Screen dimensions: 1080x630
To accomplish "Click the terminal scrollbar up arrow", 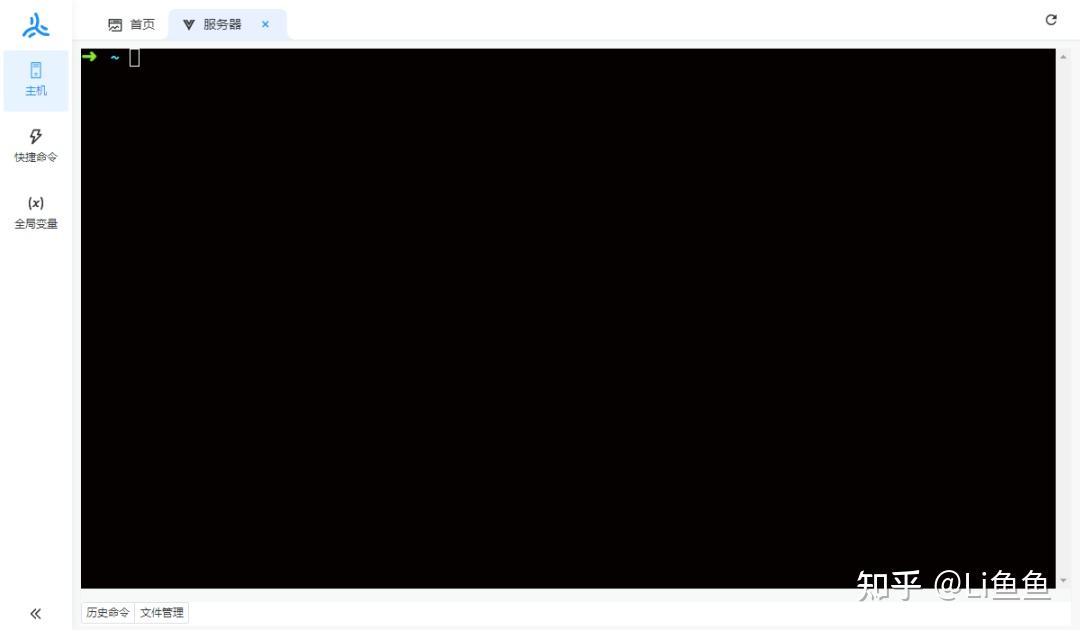I will click(1063, 57).
